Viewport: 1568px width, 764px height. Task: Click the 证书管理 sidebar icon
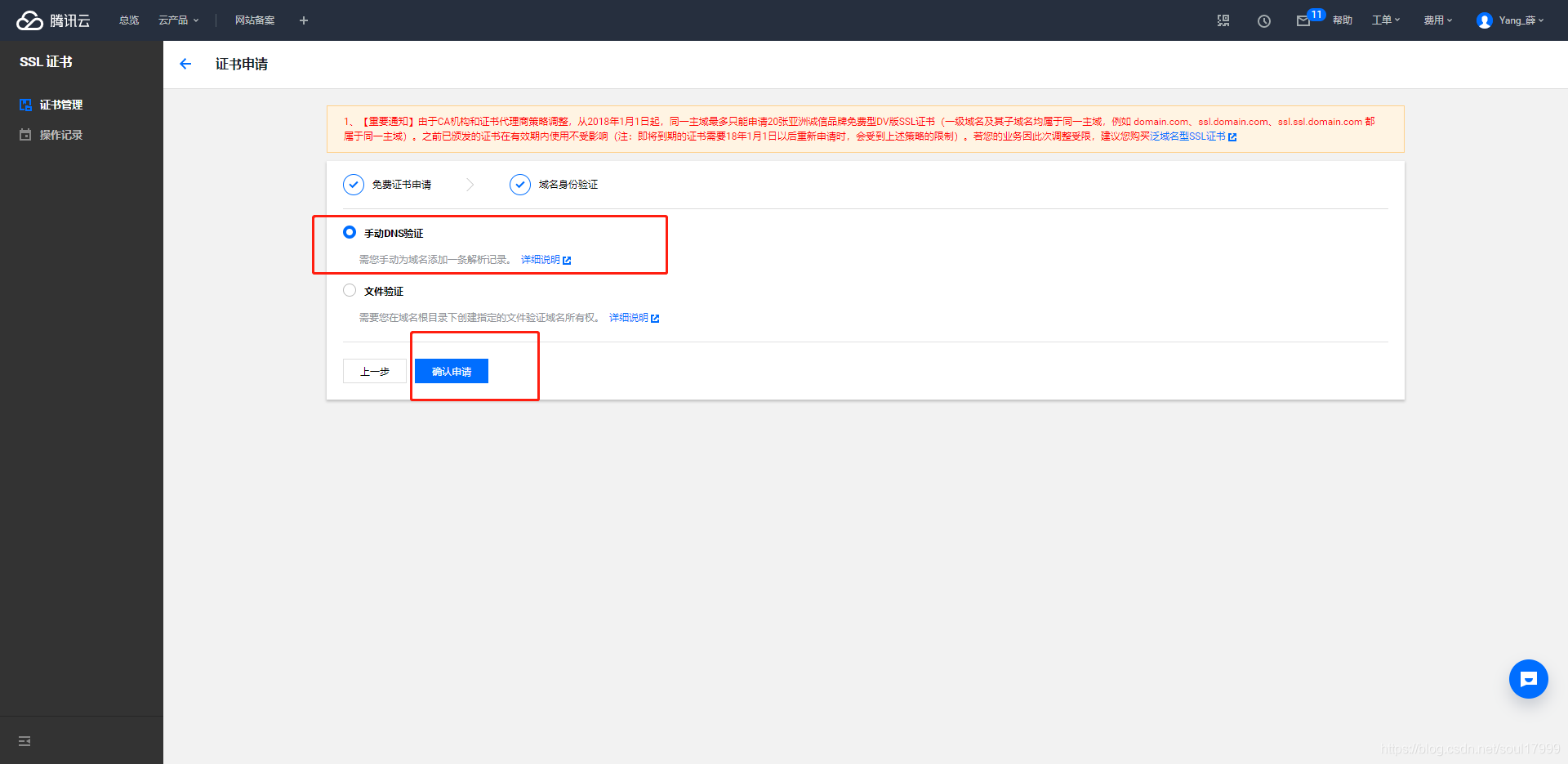coord(25,105)
